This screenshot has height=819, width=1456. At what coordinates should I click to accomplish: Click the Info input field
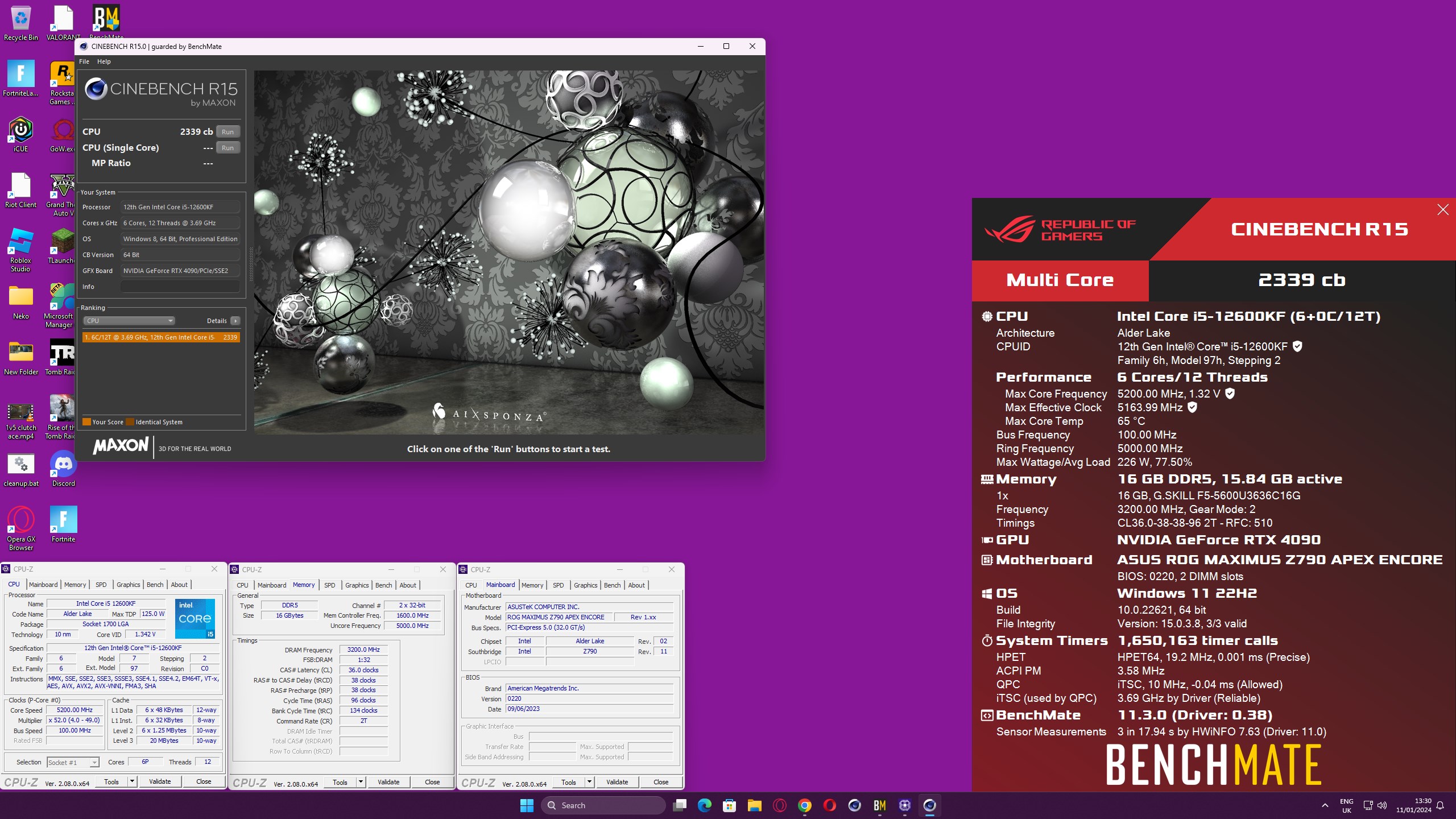[x=180, y=287]
